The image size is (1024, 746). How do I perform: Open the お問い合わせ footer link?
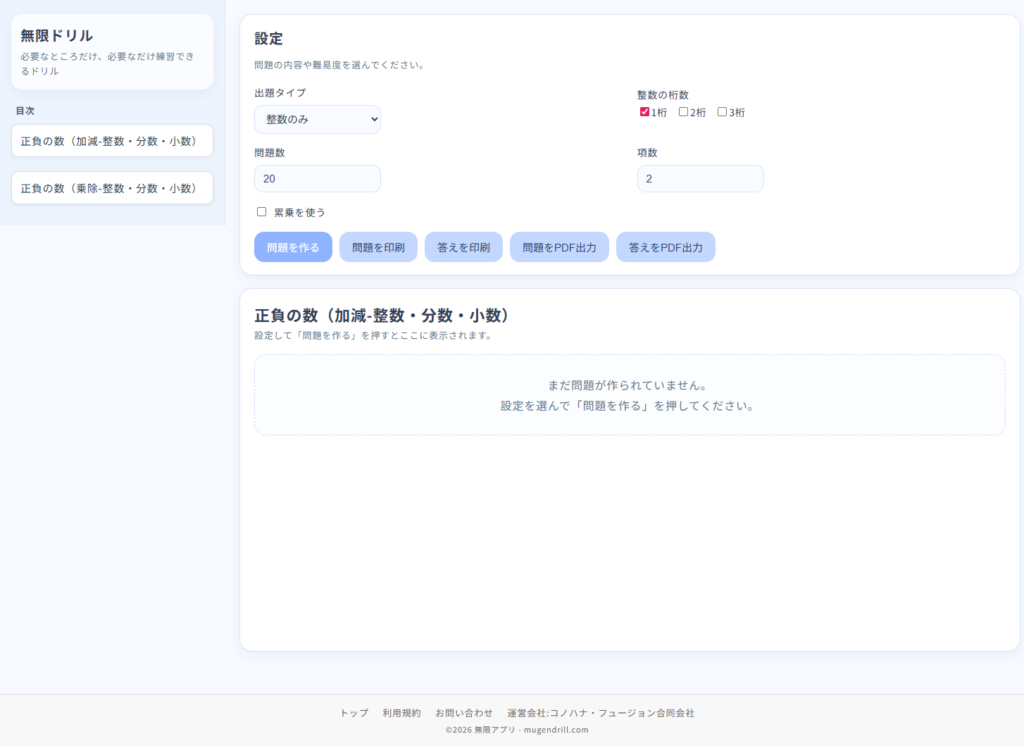point(464,713)
